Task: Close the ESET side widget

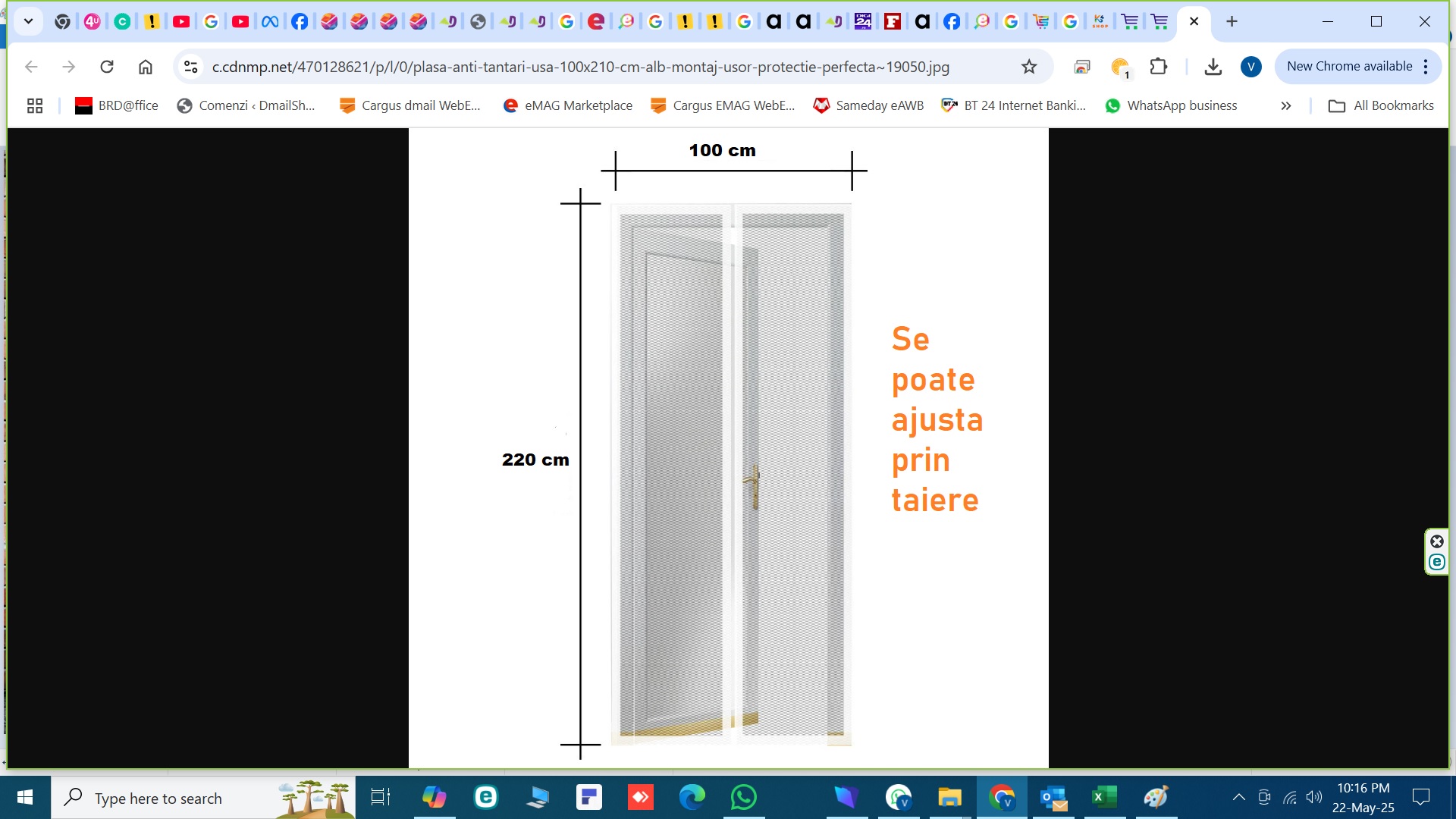Action: 1436,541
